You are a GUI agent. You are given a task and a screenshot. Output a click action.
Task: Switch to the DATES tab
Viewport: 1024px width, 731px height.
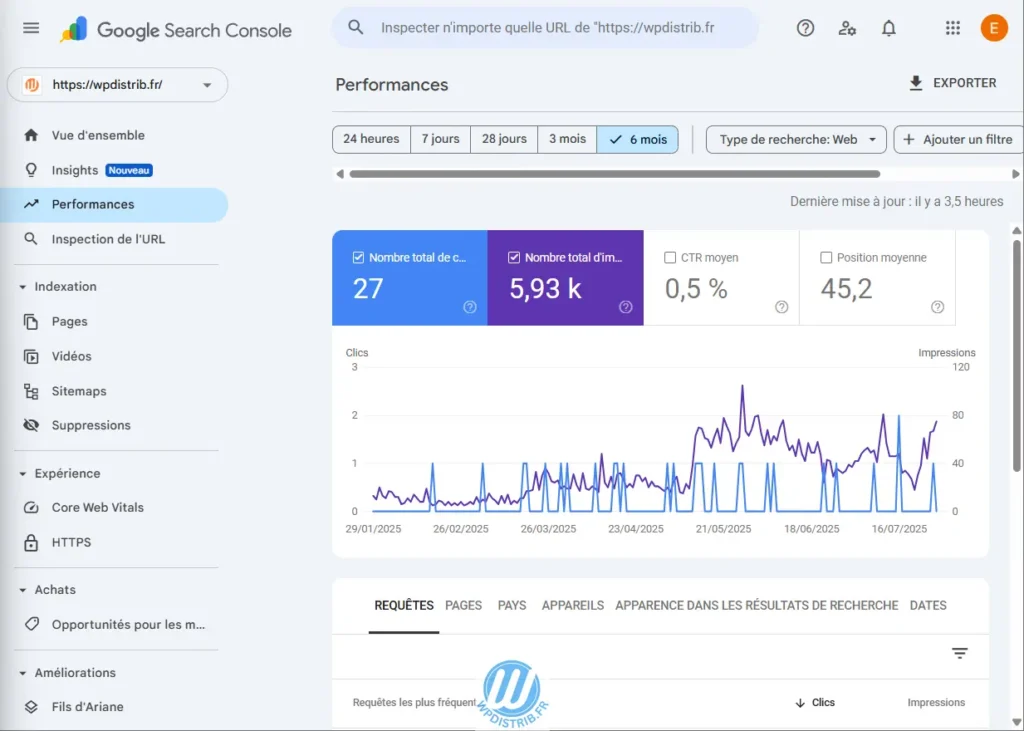928,606
